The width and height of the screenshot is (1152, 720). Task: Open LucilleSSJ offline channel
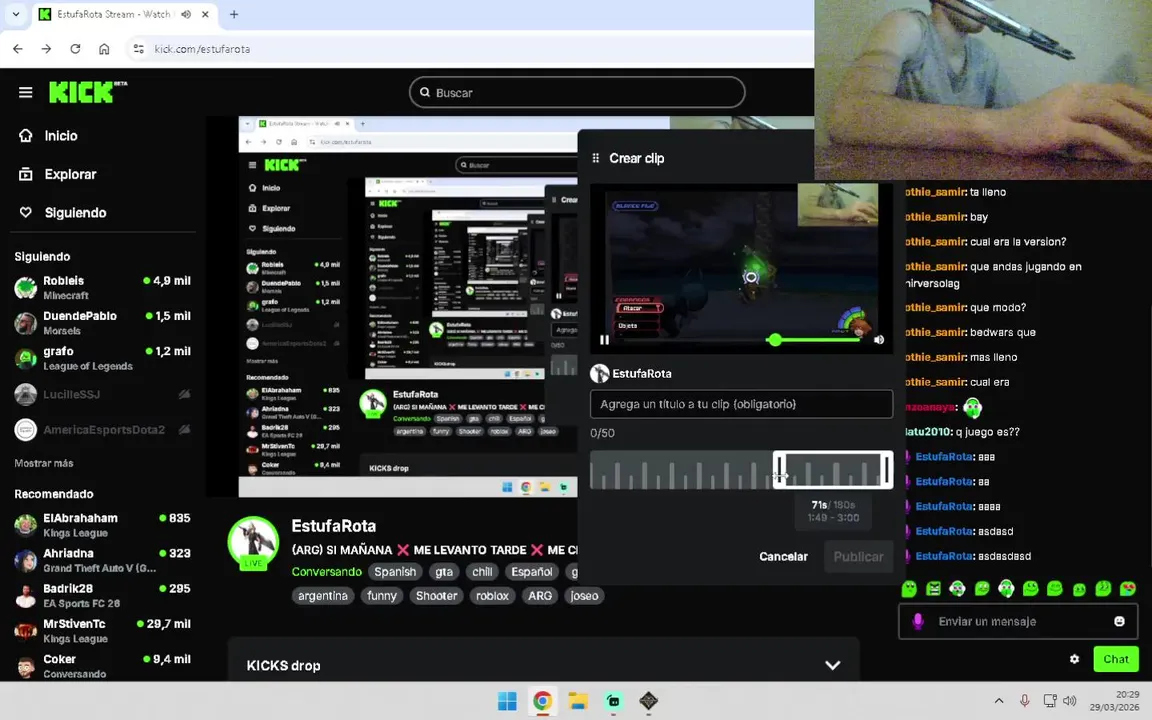click(103, 395)
